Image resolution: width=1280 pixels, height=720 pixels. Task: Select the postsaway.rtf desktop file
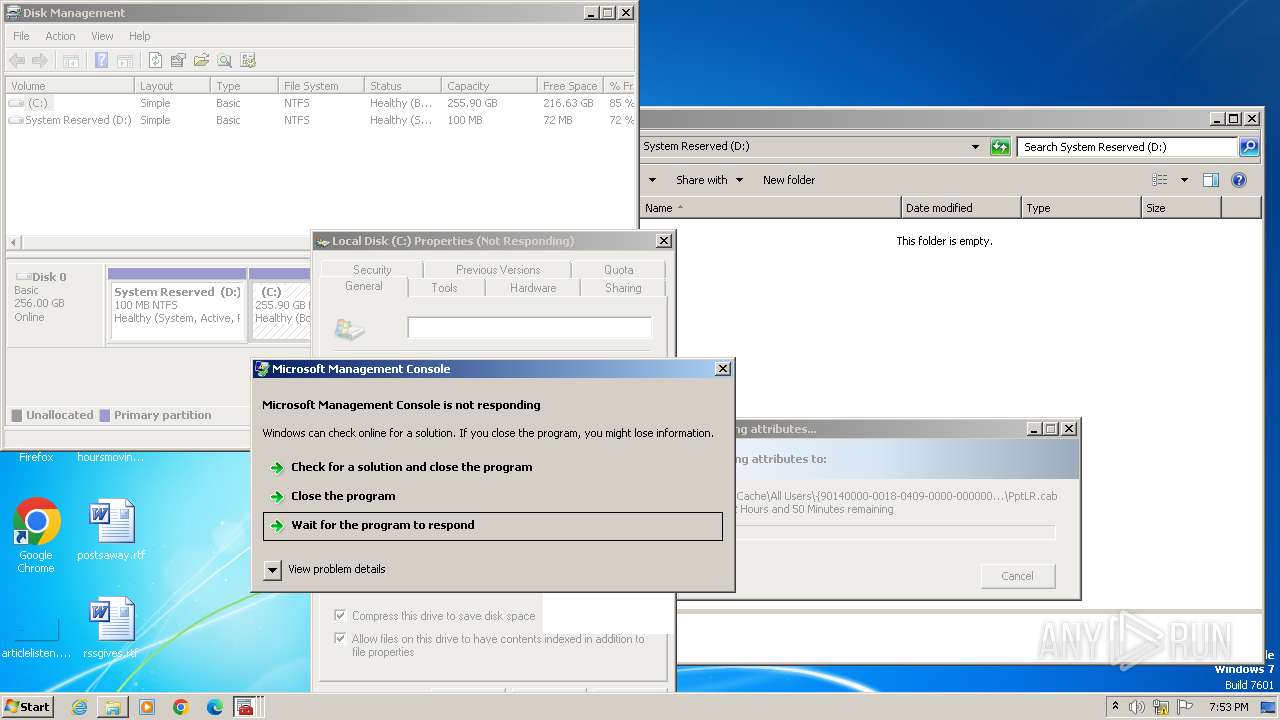pyautogui.click(x=111, y=531)
